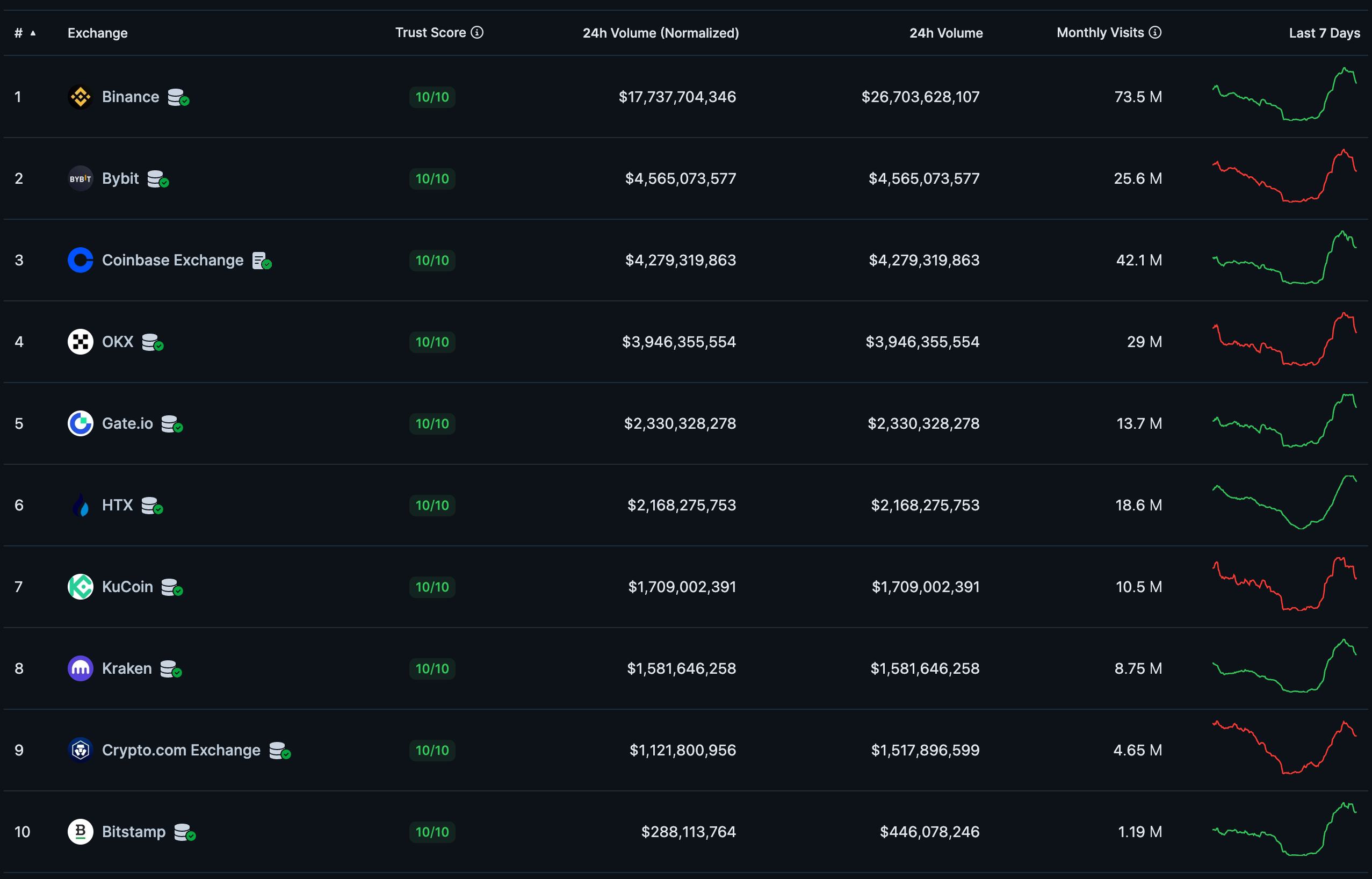The width and height of the screenshot is (1372, 879).
Task: Sort by the # rank column arrow
Action: [33, 33]
